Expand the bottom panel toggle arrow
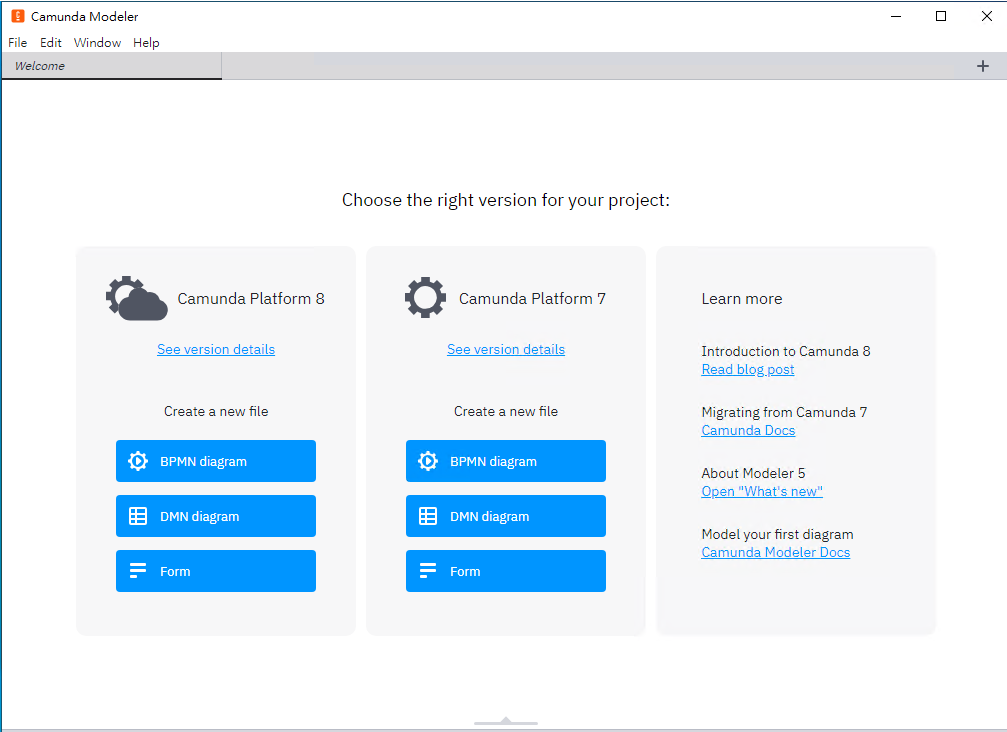1007x732 pixels. (x=506, y=722)
